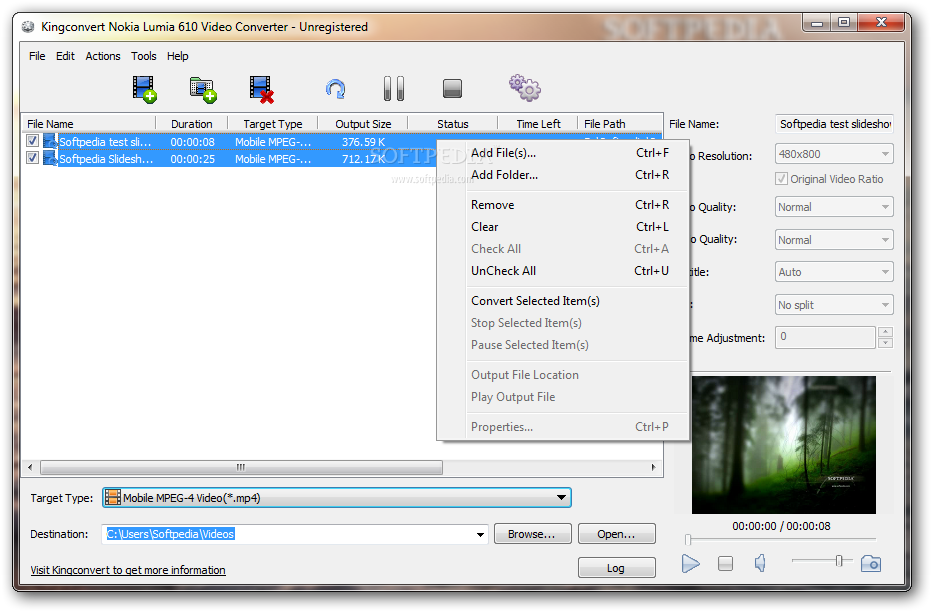This screenshot has width=932, height=612.
Task: Click the Status column header
Action: tap(453, 124)
